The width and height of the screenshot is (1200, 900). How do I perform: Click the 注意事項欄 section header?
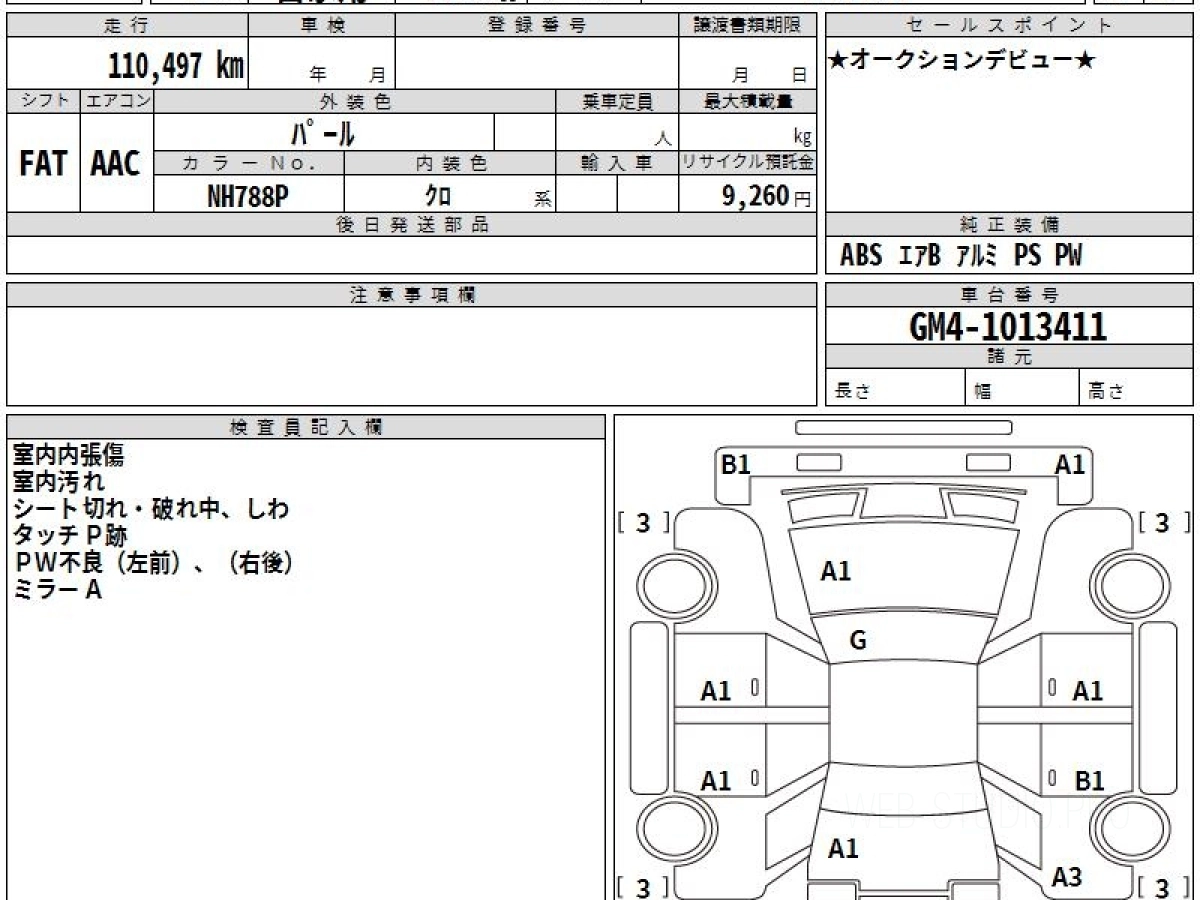[411, 295]
